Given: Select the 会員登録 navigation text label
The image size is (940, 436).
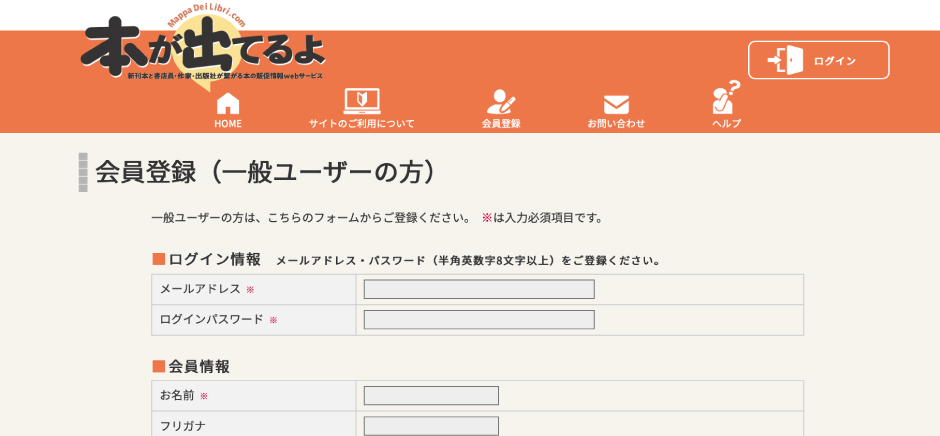Looking at the screenshot, I should click(x=501, y=124).
